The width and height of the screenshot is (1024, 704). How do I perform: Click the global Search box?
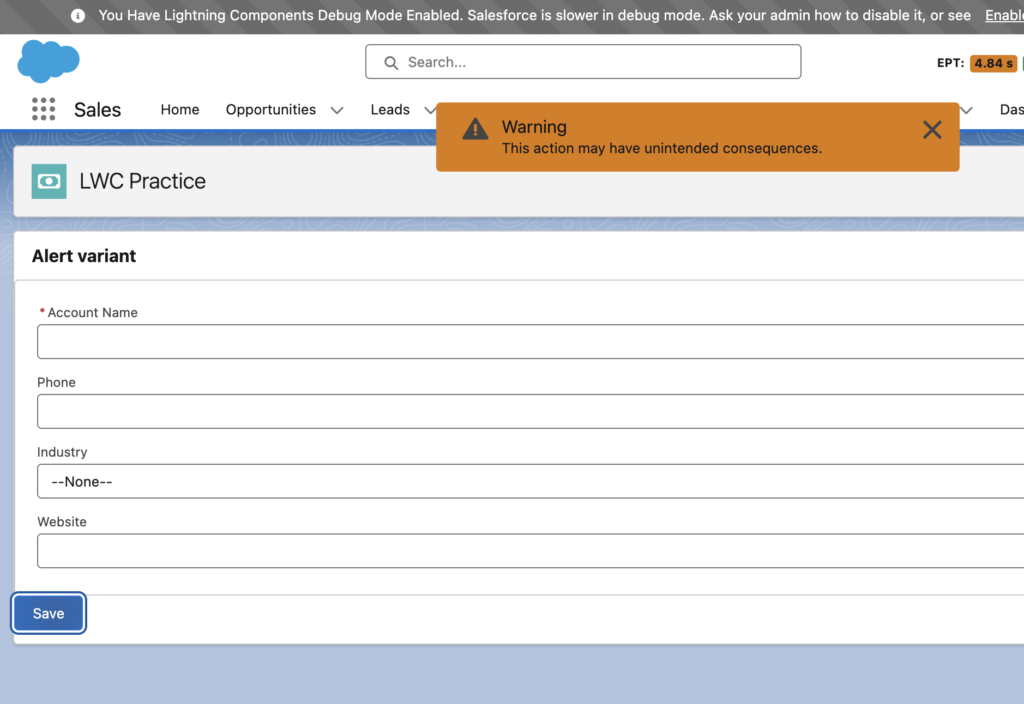(x=583, y=62)
